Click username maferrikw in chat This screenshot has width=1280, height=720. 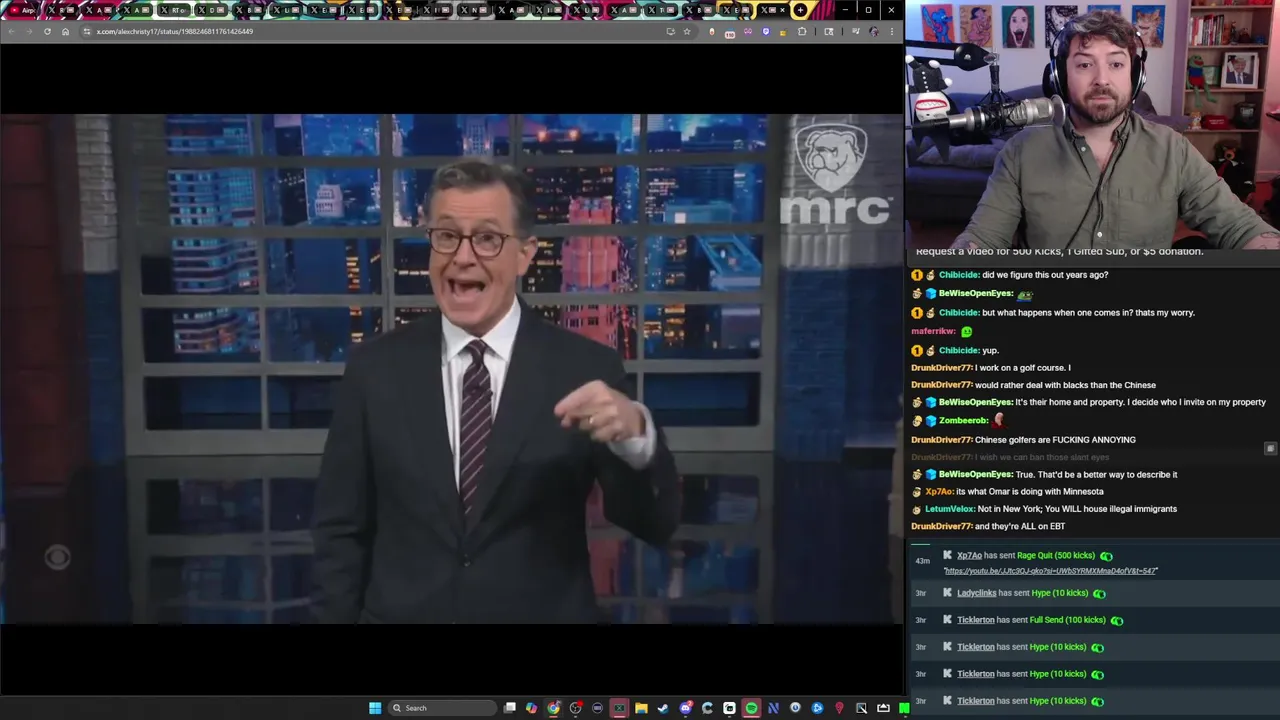933,331
